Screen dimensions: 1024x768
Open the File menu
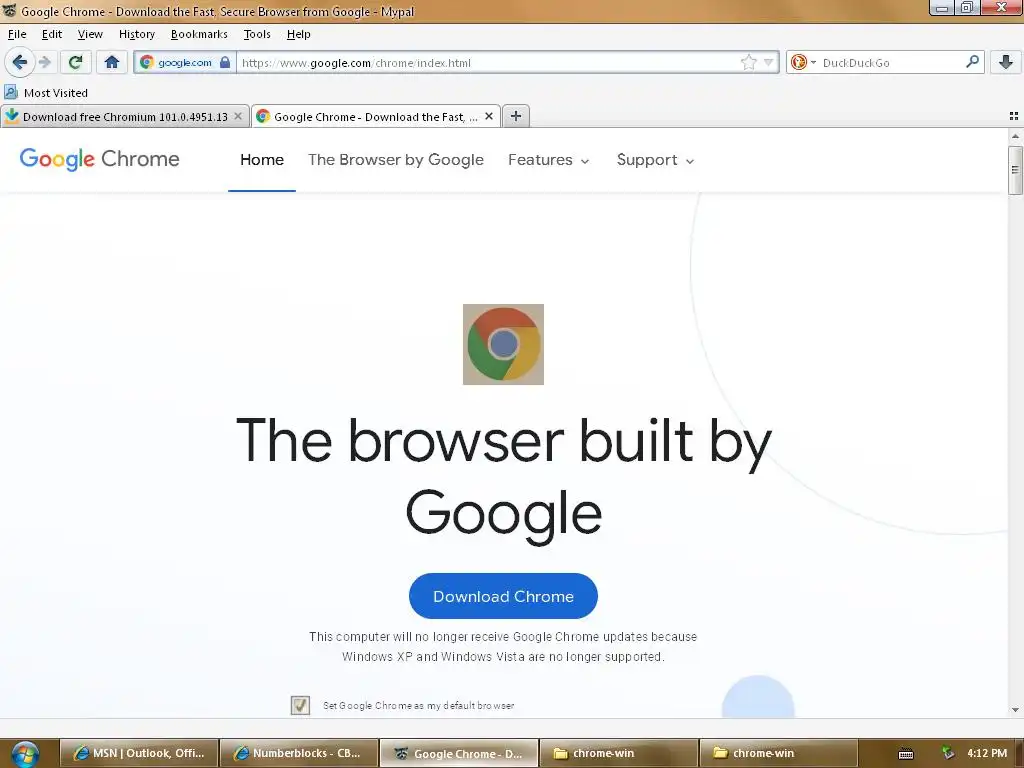coord(17,34)
